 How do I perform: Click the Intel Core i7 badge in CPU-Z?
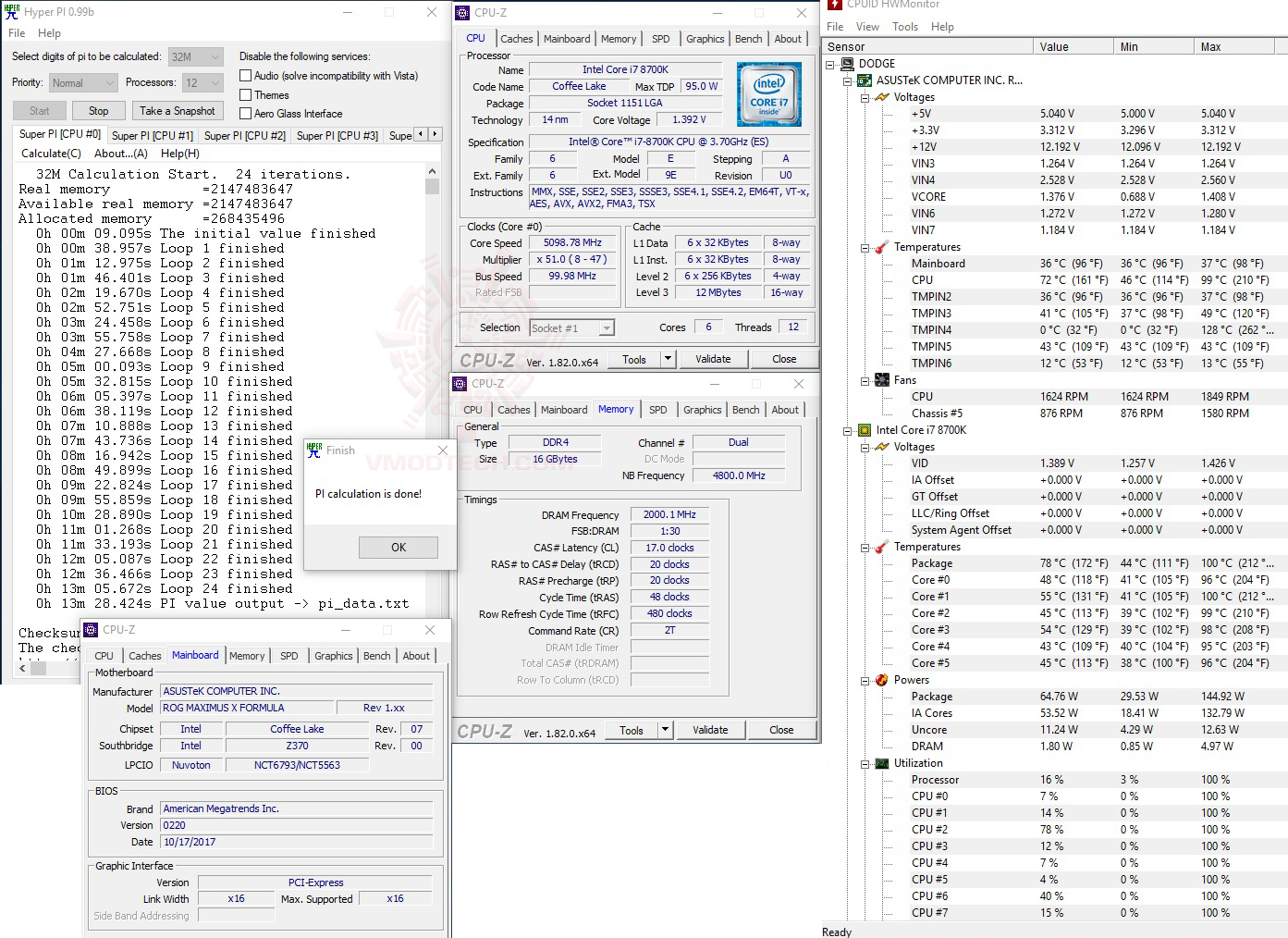pyautogui.click(x=768, y=93)
